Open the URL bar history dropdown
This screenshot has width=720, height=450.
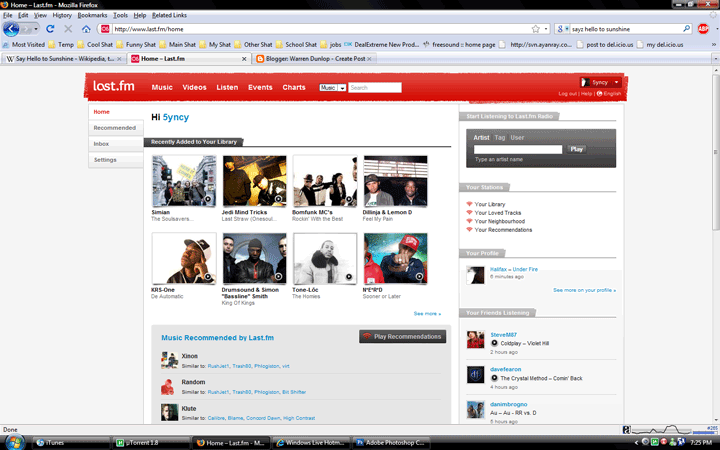click(x=546, y=29)
